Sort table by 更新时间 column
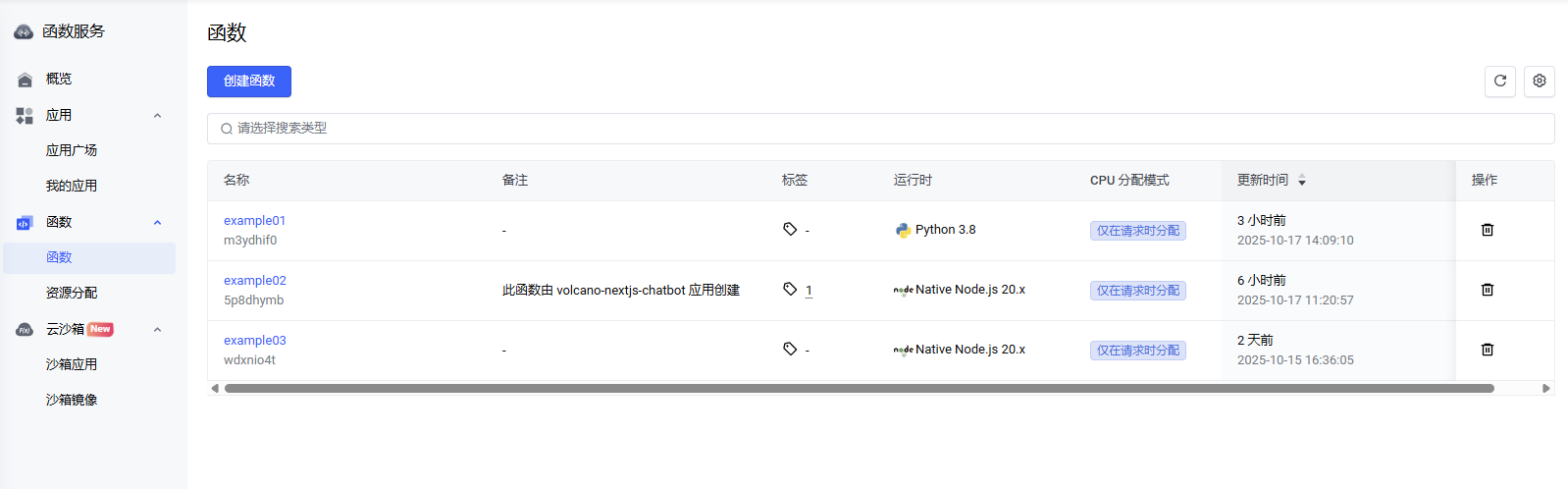This screenshot has width=1568, height=489. tap(1301, 181)
